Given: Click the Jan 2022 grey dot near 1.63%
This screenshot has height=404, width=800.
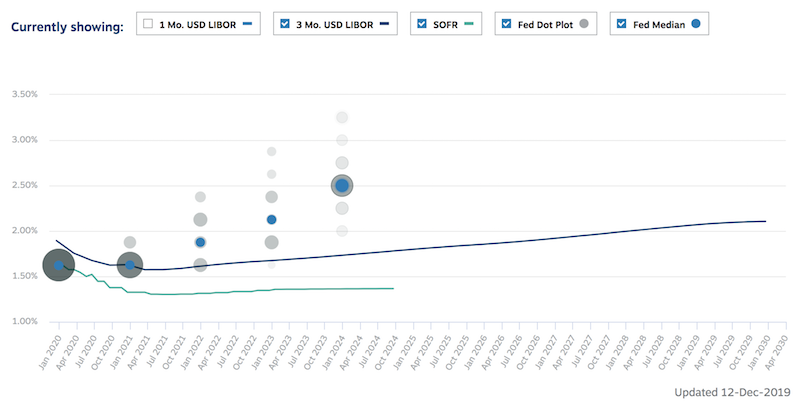Looking at the screenshot, I should [x=201, y=265].
